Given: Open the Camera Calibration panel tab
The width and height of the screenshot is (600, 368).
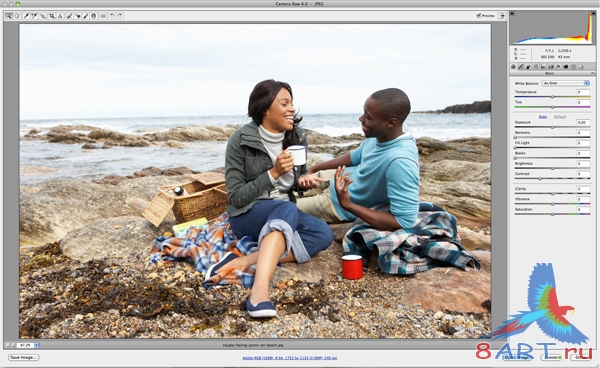Looking at the screenshot, I should click(566, 67).
